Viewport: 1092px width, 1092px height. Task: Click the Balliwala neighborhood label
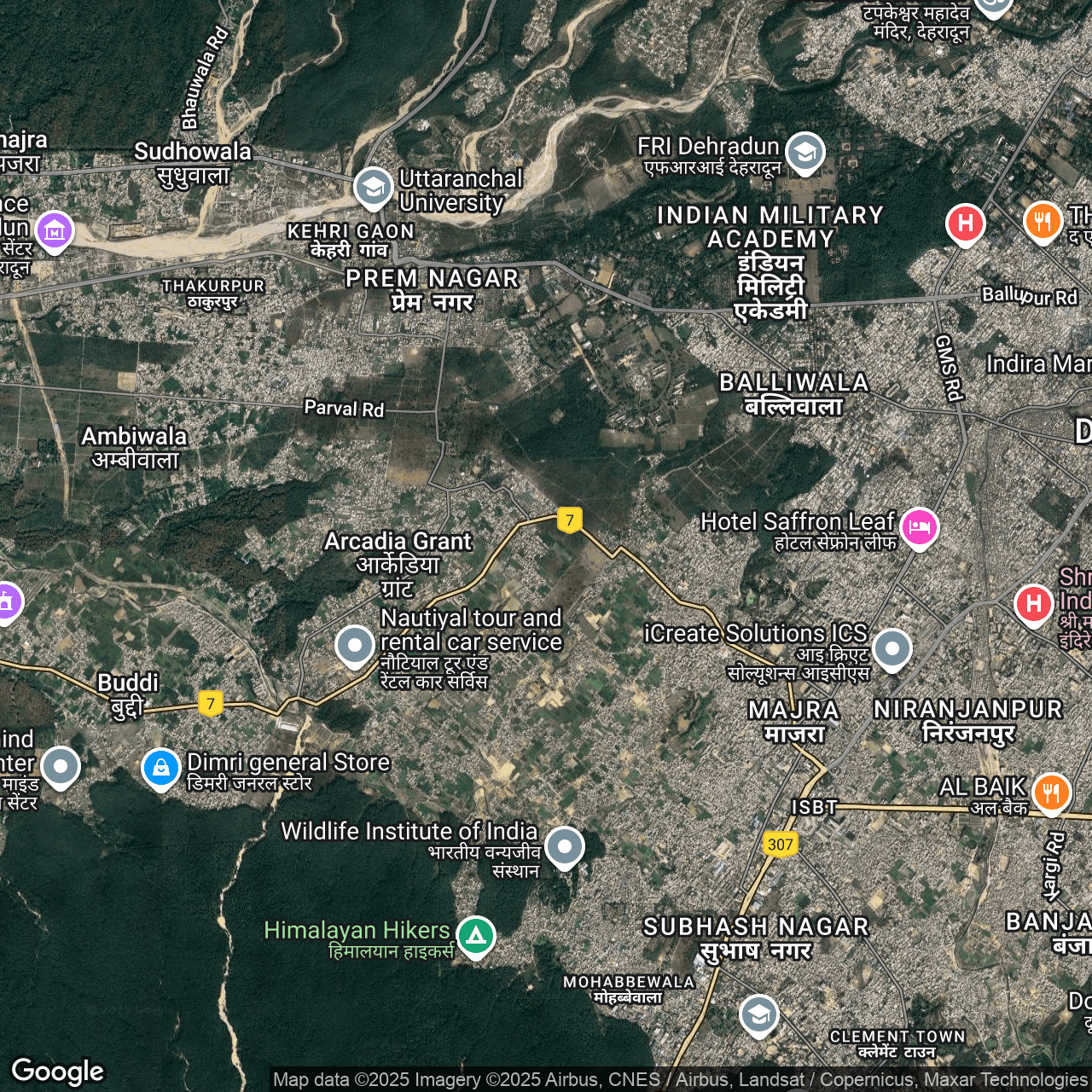[794, 393]
